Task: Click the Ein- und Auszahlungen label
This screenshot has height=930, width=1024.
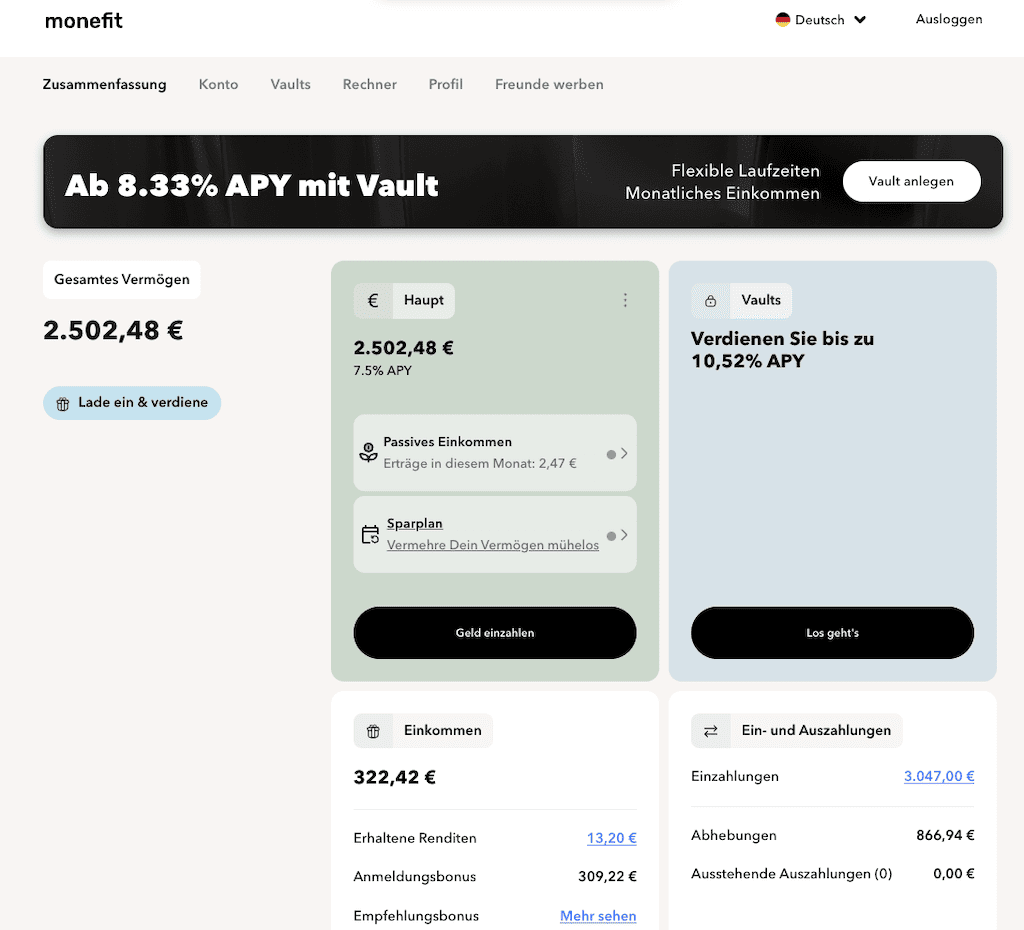Action: (x=816, y=730)
